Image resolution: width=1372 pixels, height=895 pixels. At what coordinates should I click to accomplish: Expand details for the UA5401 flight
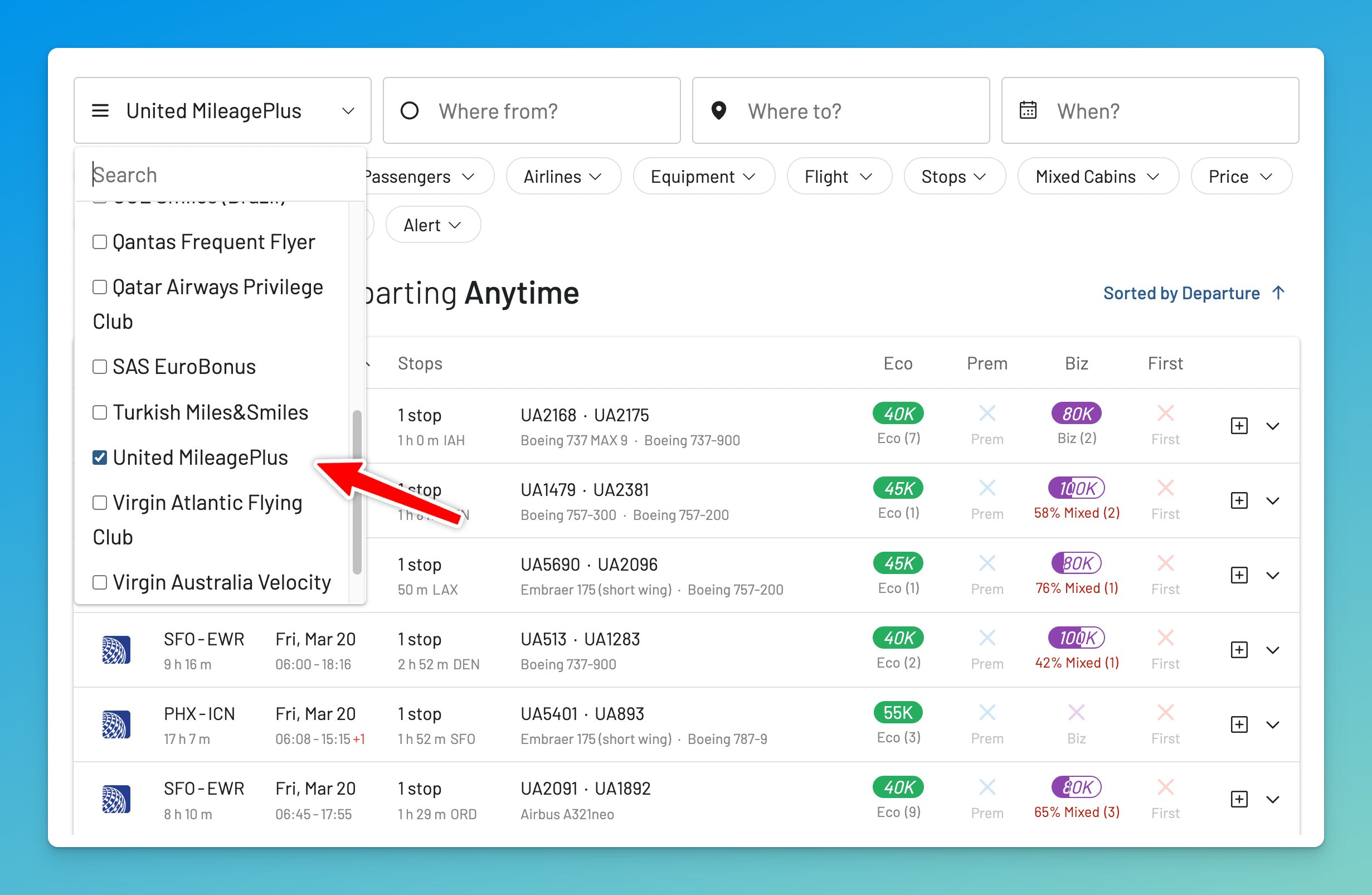coord(1273,724)
